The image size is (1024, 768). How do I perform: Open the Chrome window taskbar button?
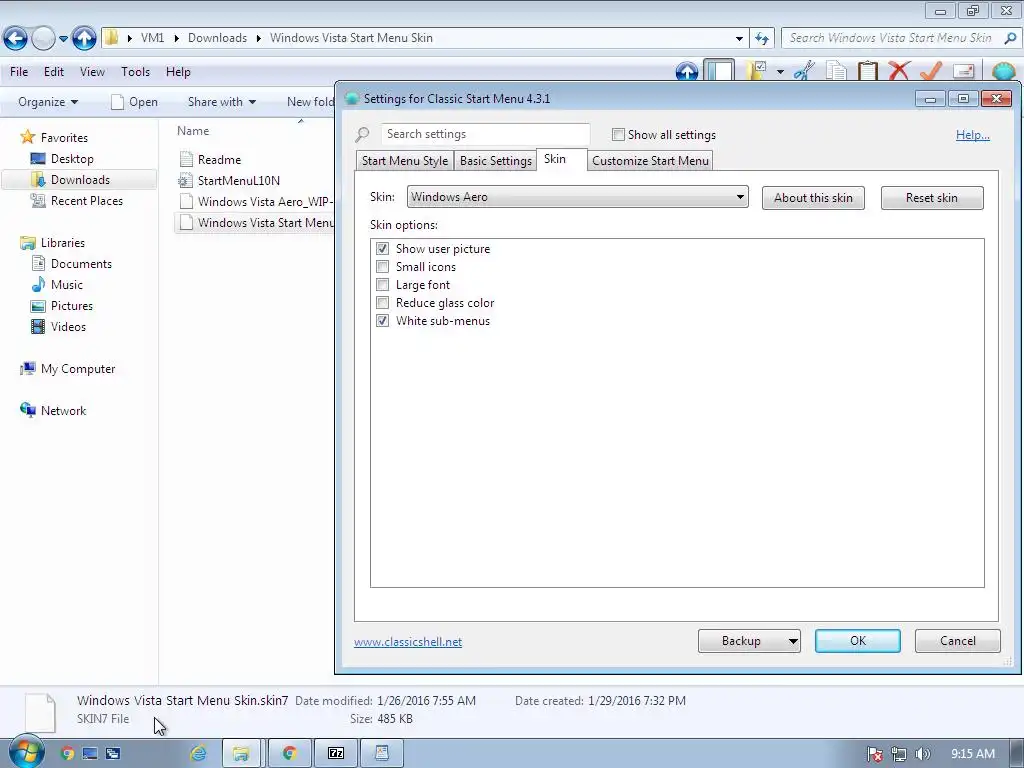tap(290, 754)
